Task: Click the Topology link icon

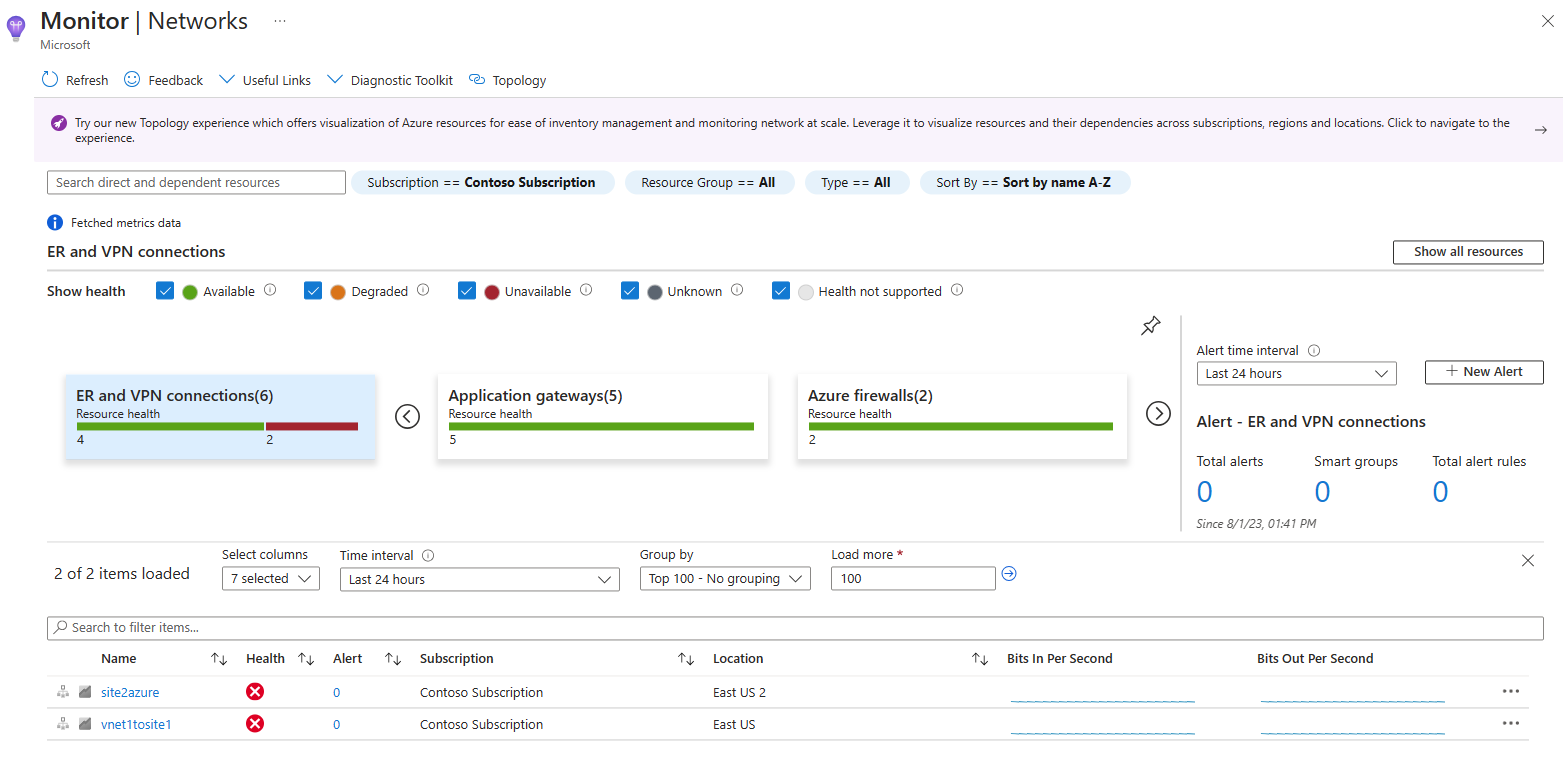Action: coord(477,79)
